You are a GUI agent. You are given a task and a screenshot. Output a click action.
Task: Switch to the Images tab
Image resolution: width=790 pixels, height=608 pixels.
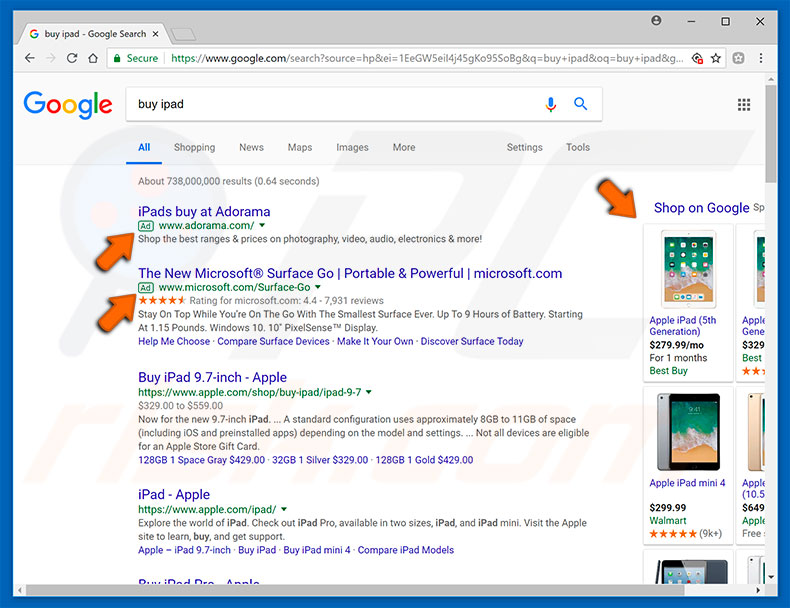tap(352, 147)
